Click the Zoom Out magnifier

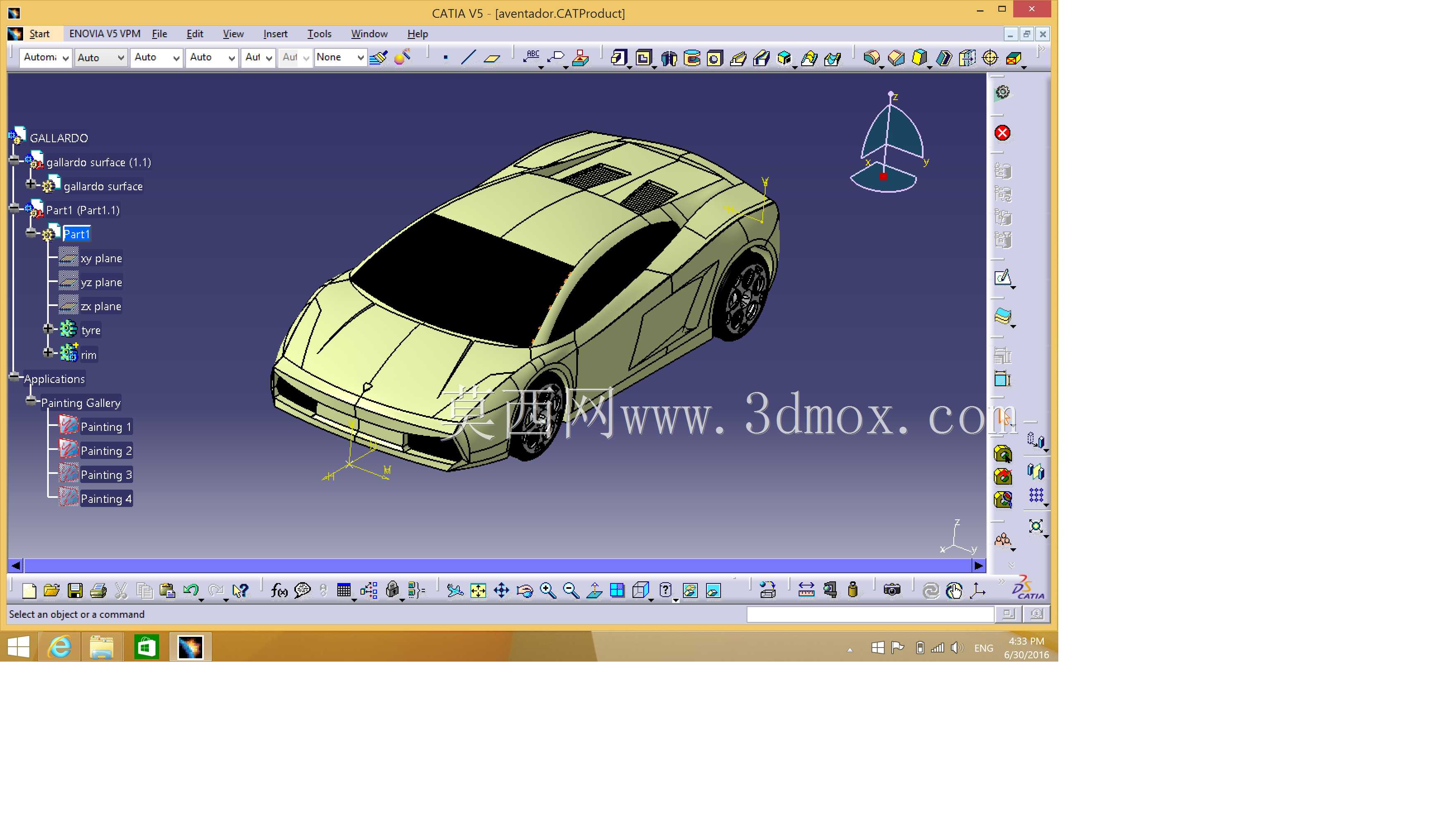click(571, 591)
